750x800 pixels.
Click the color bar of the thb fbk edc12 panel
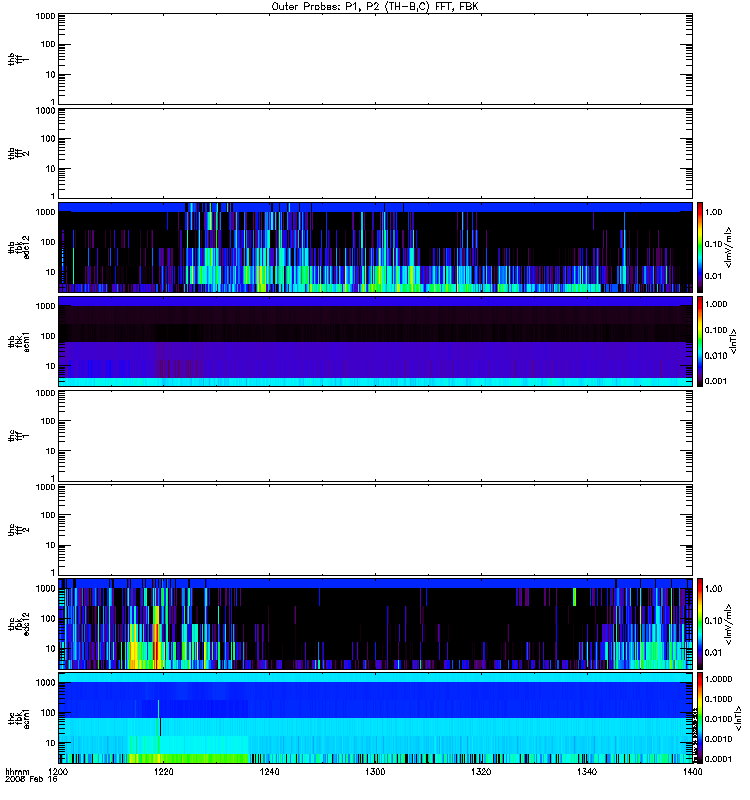700,247
